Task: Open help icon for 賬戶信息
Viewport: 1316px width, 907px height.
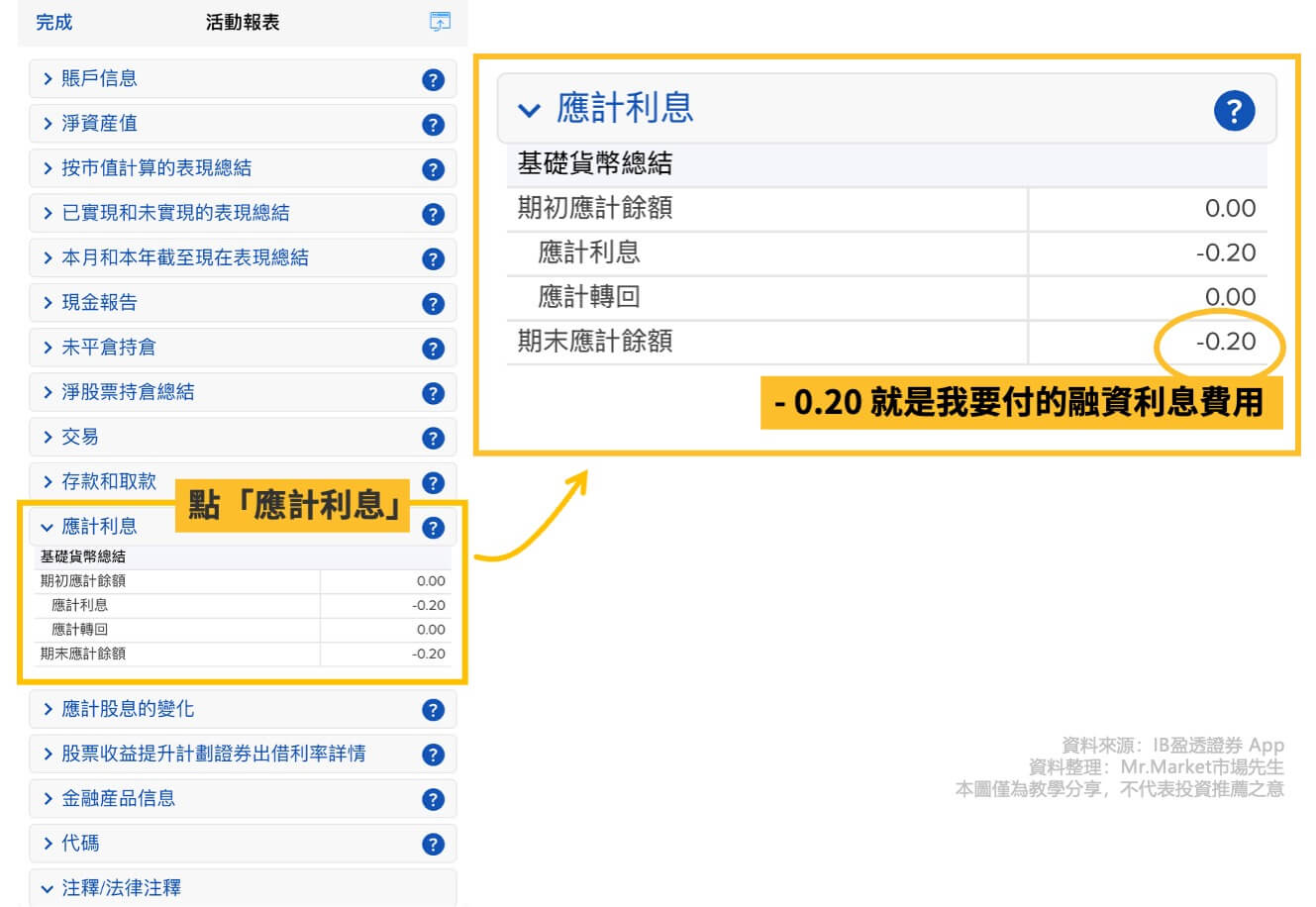Action: [x=433, y=80]
